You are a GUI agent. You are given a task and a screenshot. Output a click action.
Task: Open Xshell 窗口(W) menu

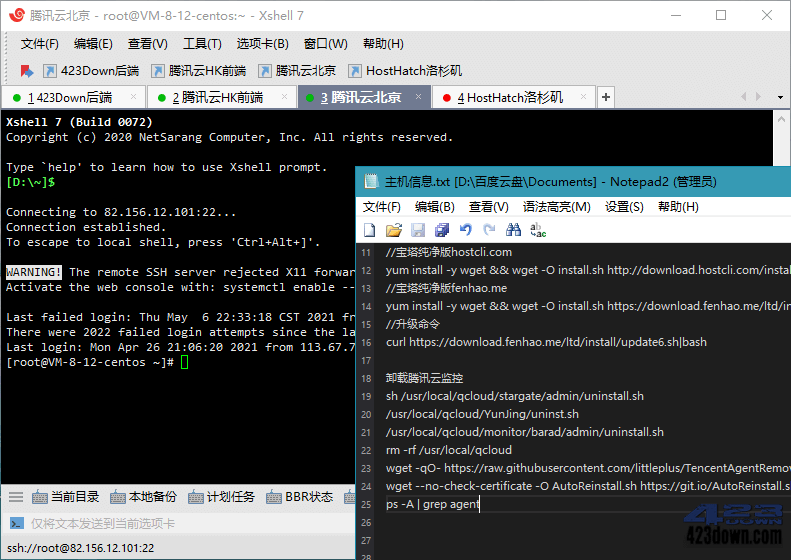[x=325, y=44]
